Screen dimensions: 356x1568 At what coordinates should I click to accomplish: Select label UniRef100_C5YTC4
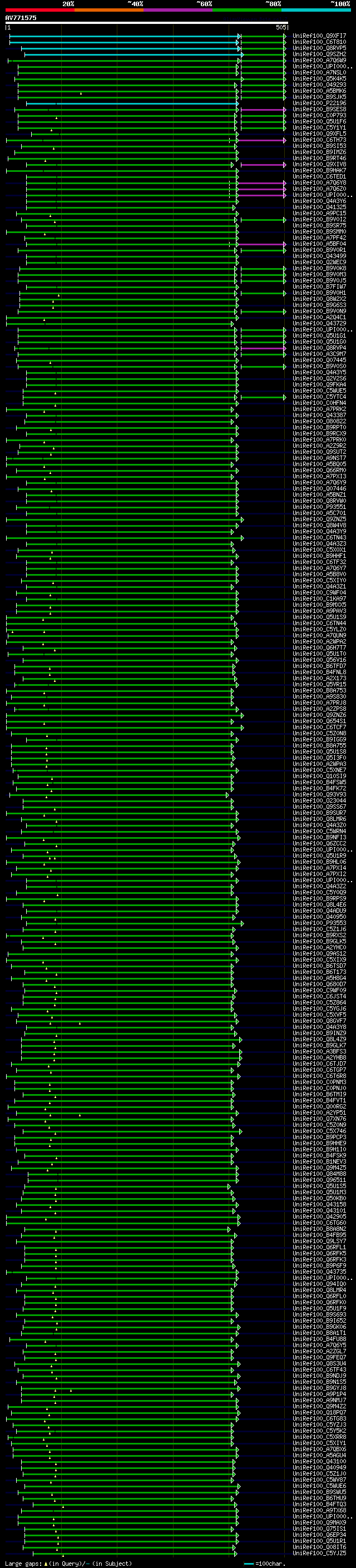click(x=319, y=398)
